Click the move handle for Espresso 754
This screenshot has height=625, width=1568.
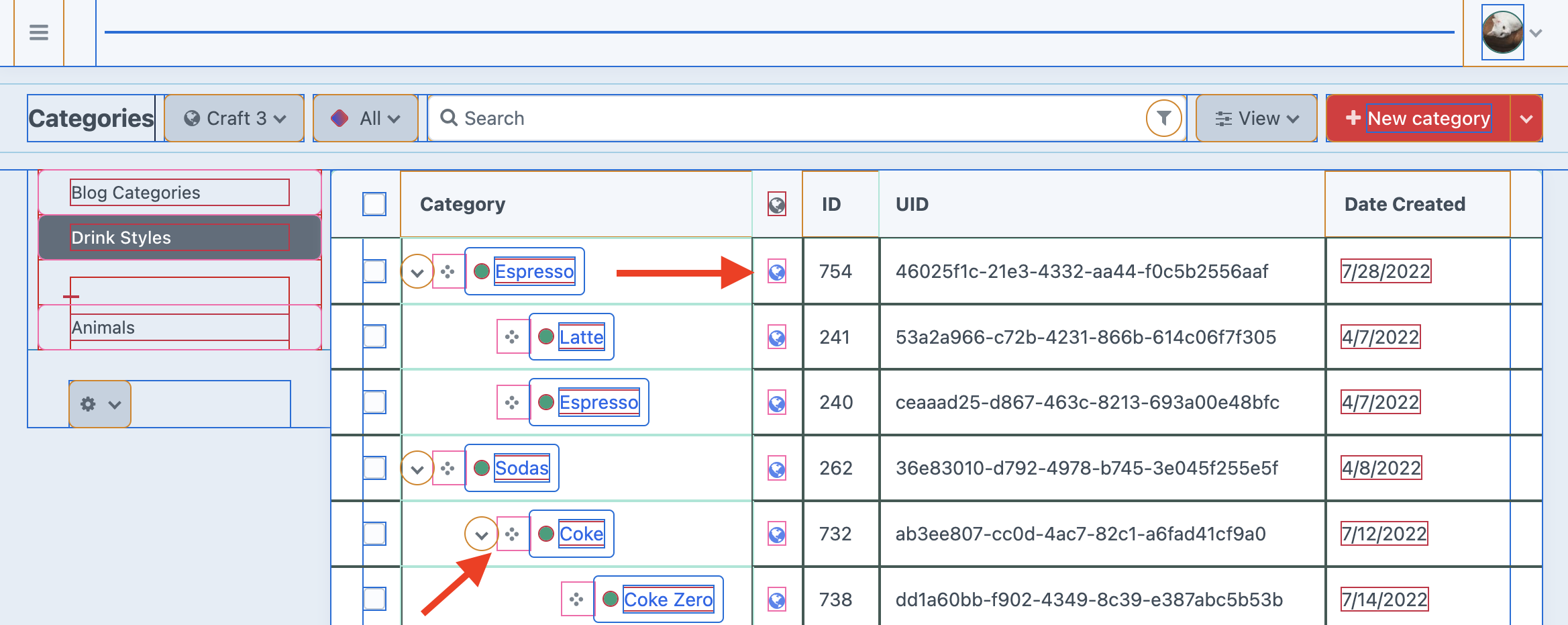click(448, 271)
